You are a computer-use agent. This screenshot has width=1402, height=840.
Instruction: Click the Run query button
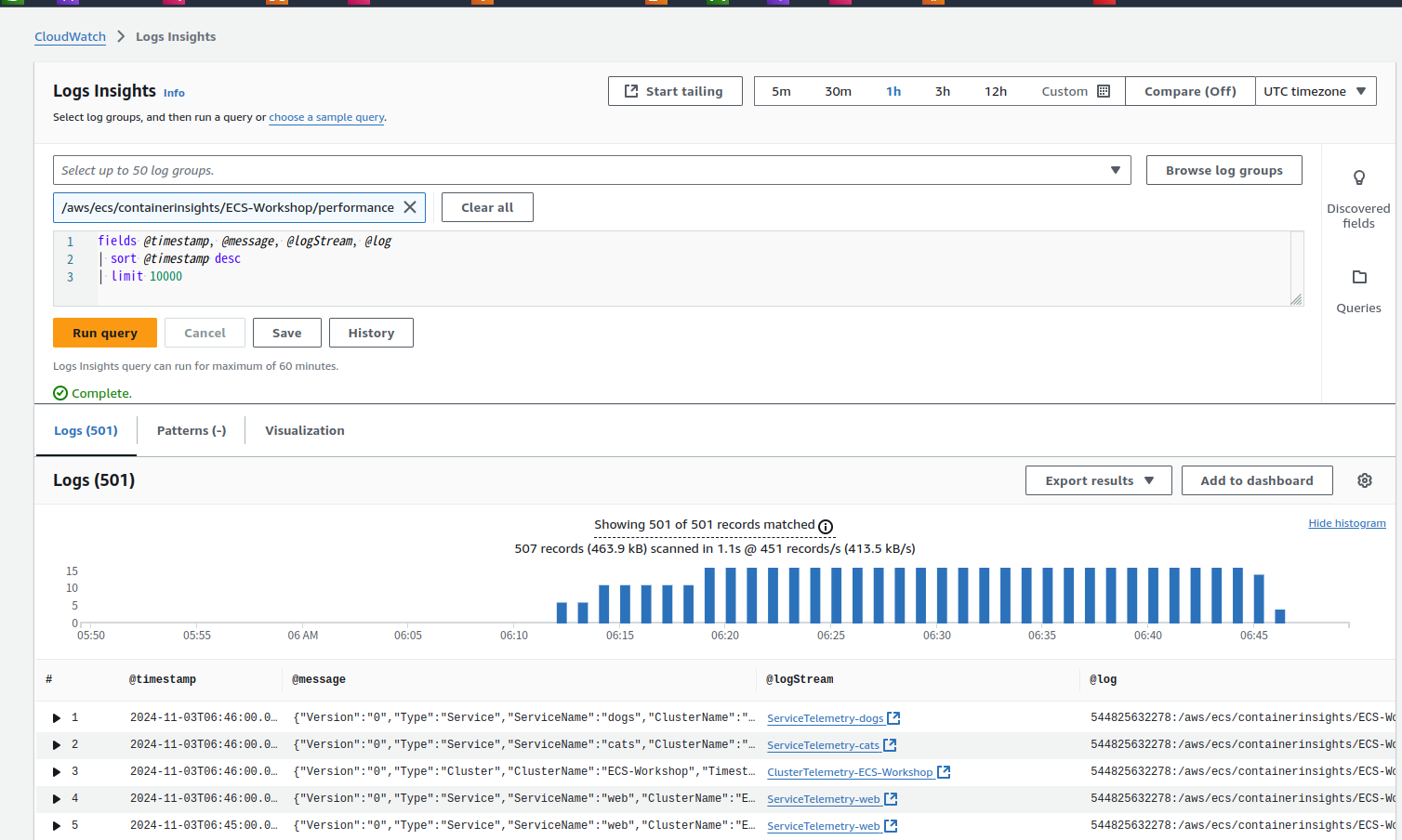pyautogui.click(x=105, y=333)
